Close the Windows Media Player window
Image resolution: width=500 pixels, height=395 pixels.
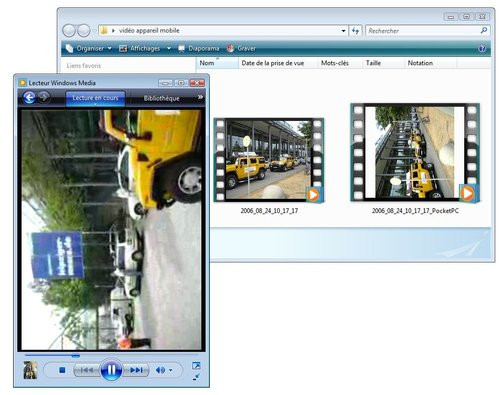[197, 82]
